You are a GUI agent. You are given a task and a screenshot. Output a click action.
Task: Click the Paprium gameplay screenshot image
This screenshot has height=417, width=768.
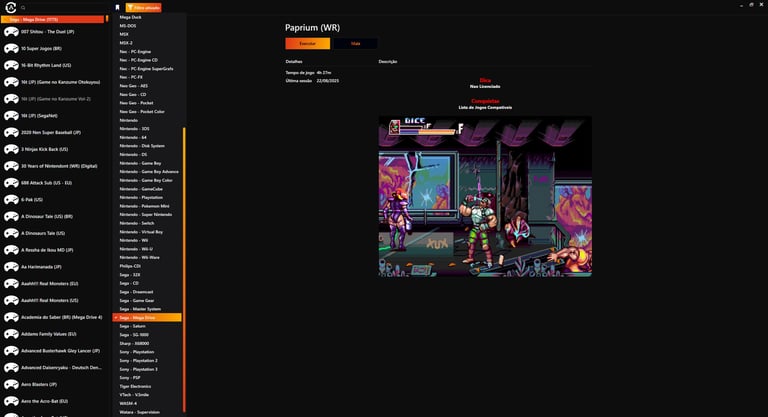click(485, 196)
